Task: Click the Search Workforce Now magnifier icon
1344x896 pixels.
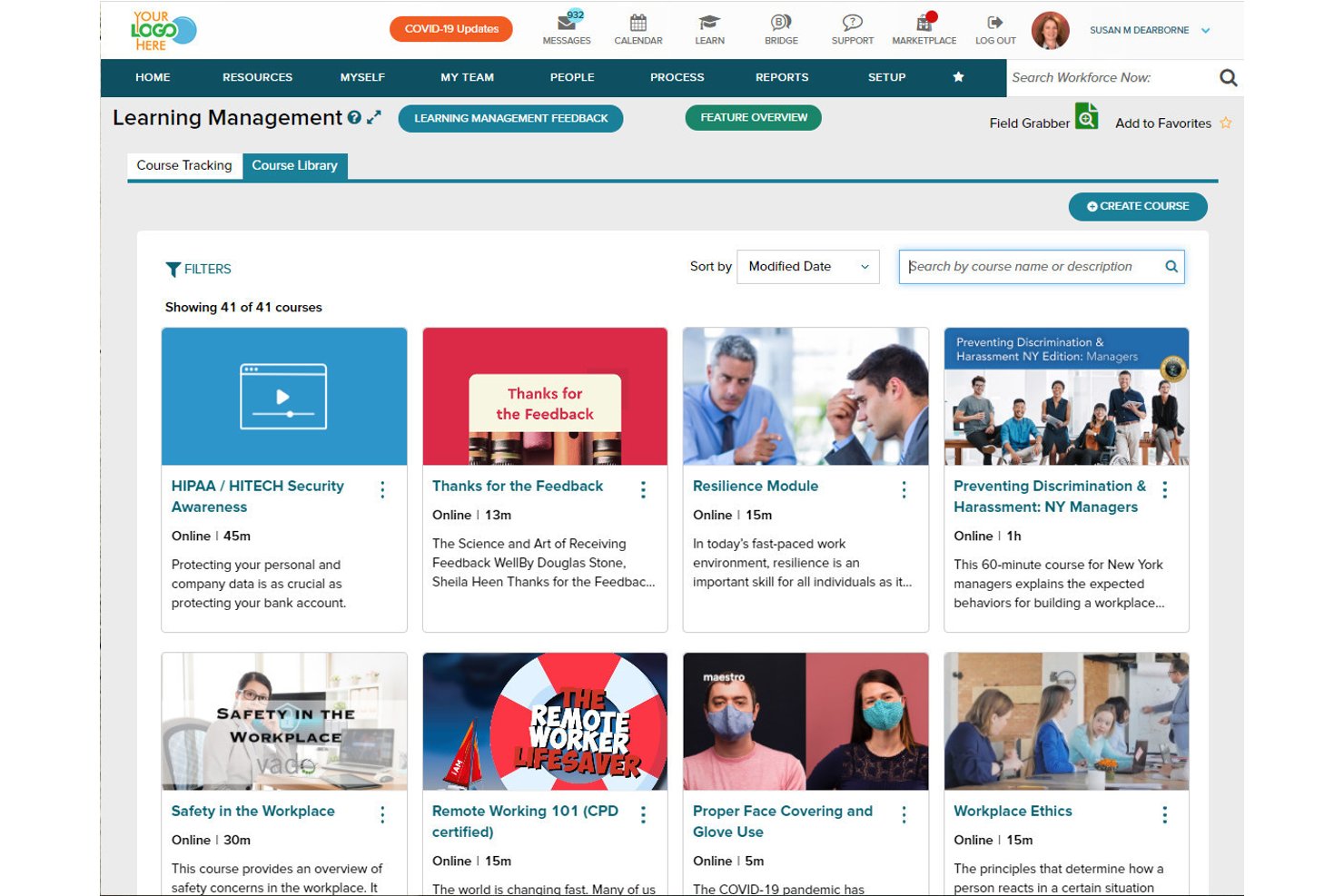Action: pos(1228,77)
